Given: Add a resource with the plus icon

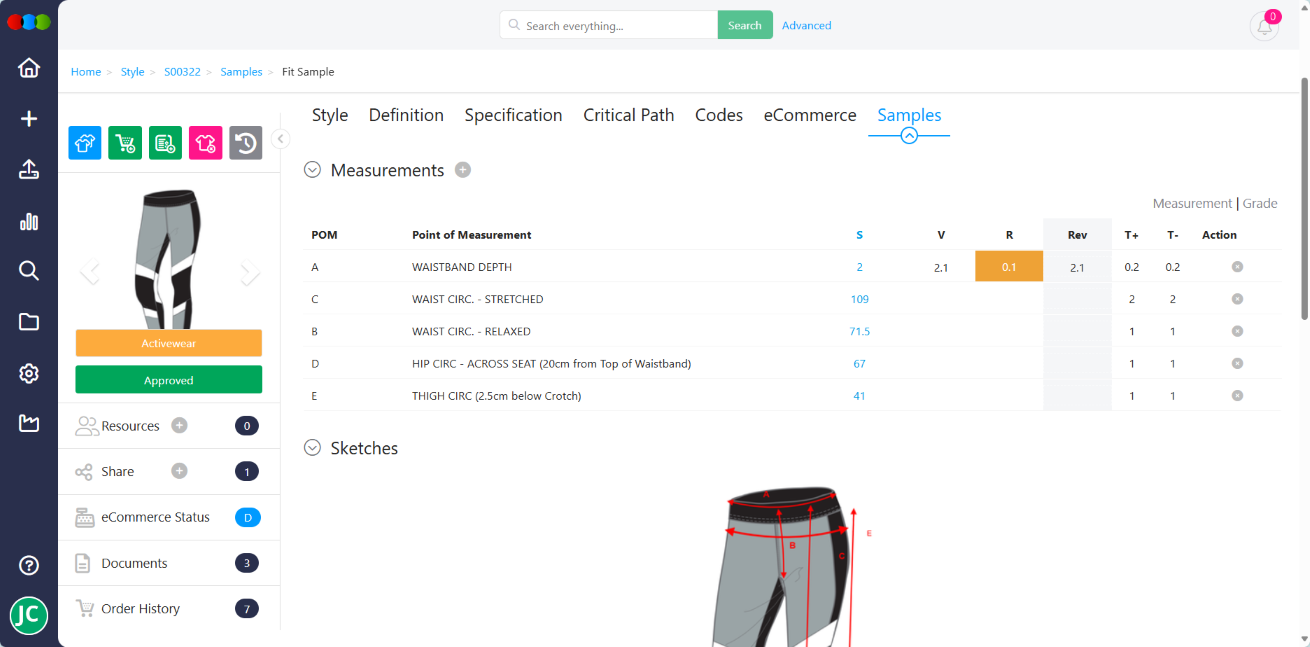Looking at the screenshot, I should coord(179,425).
